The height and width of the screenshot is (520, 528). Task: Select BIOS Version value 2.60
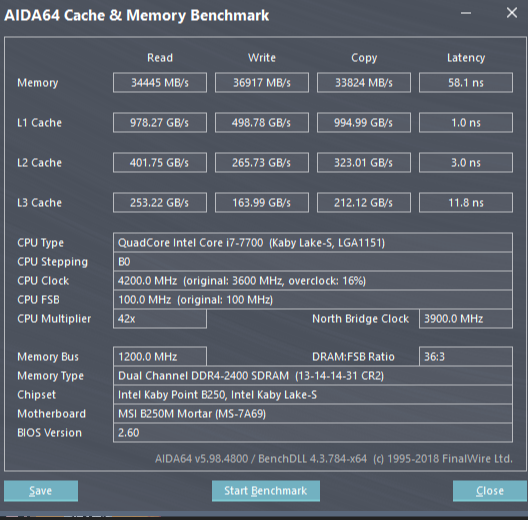313,433
